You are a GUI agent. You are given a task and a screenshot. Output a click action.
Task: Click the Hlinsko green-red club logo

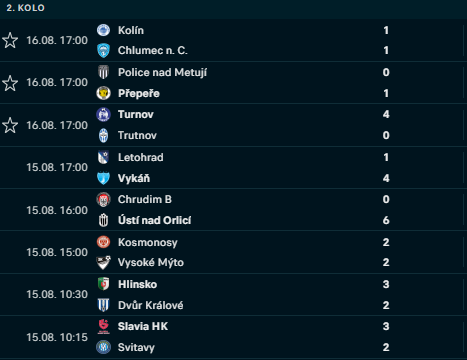point(103,284)
